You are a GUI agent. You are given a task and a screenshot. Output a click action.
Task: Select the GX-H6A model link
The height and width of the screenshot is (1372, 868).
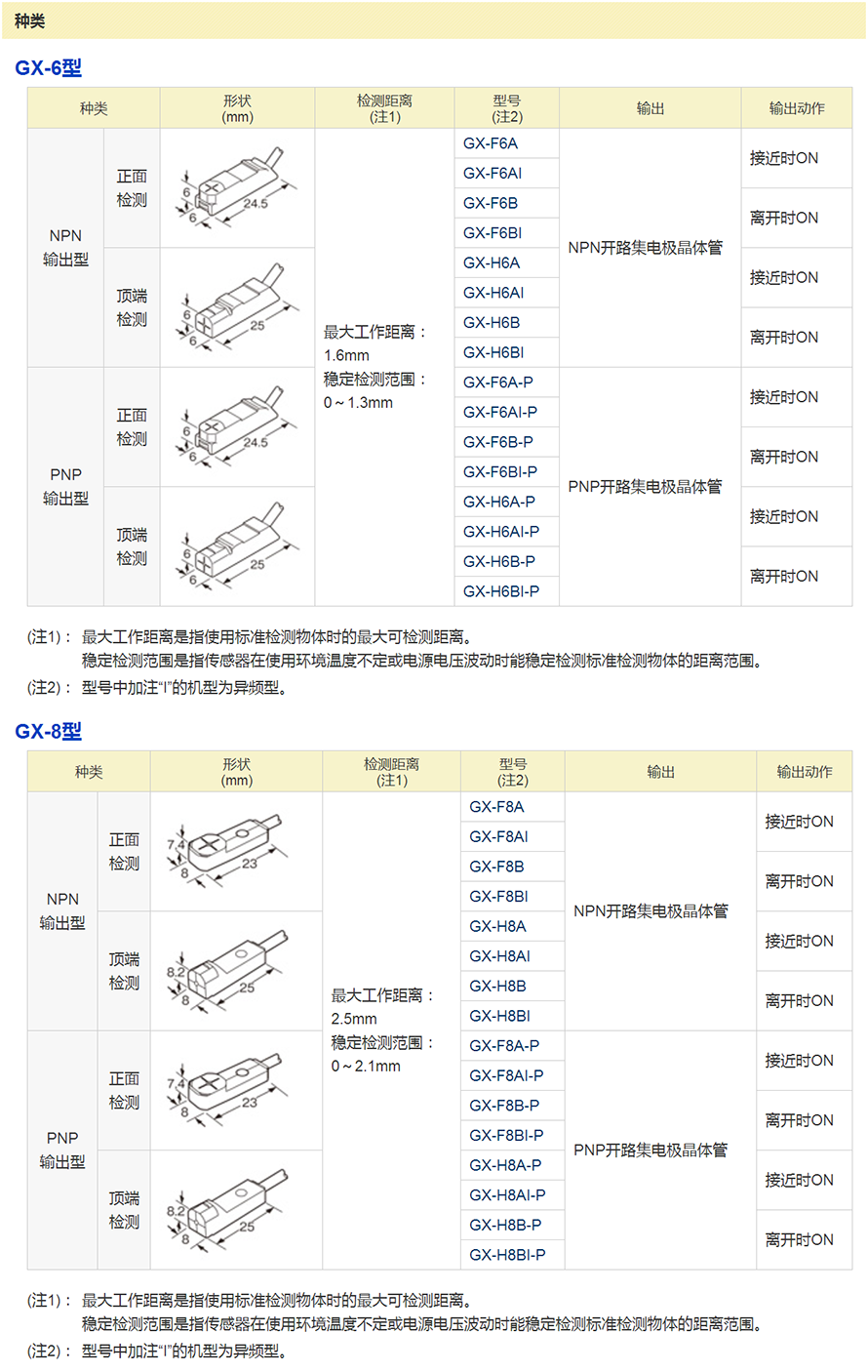492,262
